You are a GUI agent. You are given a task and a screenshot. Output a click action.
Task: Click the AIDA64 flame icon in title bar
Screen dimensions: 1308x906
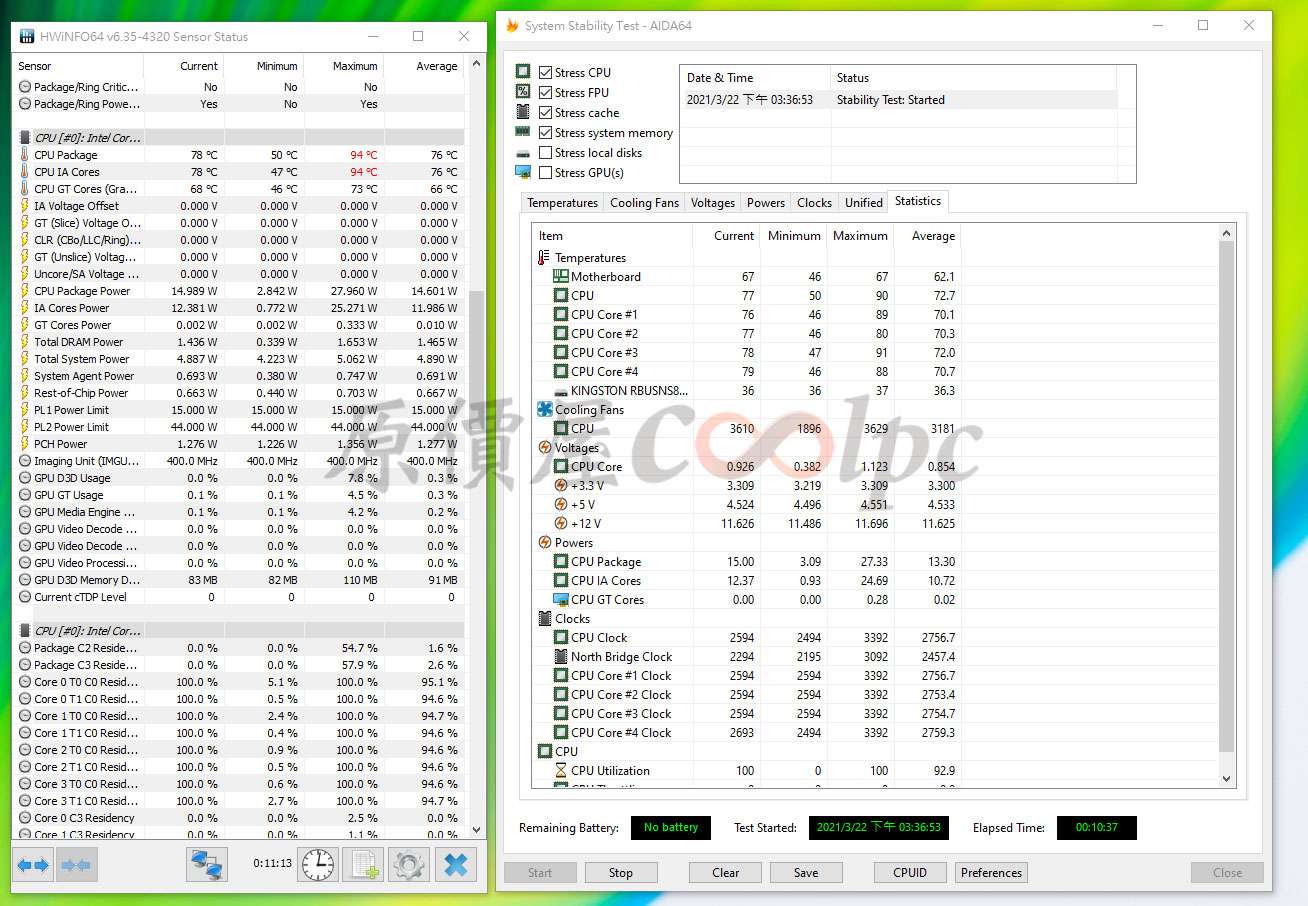(x=512, y=26)
